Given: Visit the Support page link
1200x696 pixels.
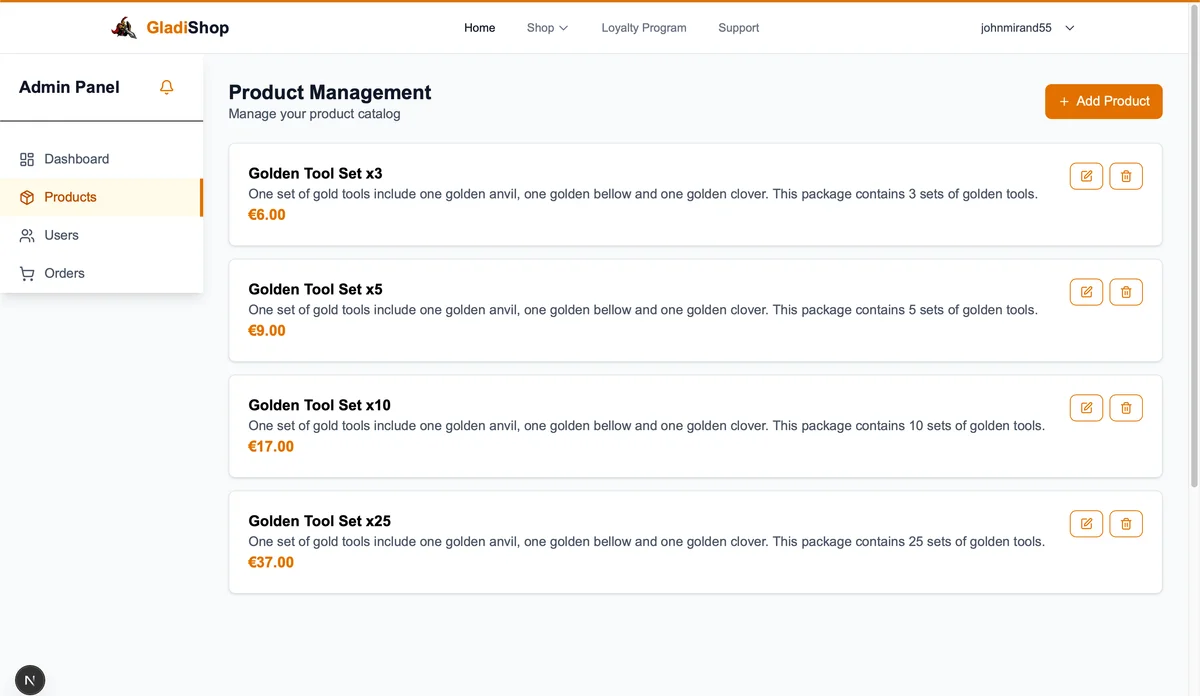Looking at the screenshot, I should [x=738, y=28].
